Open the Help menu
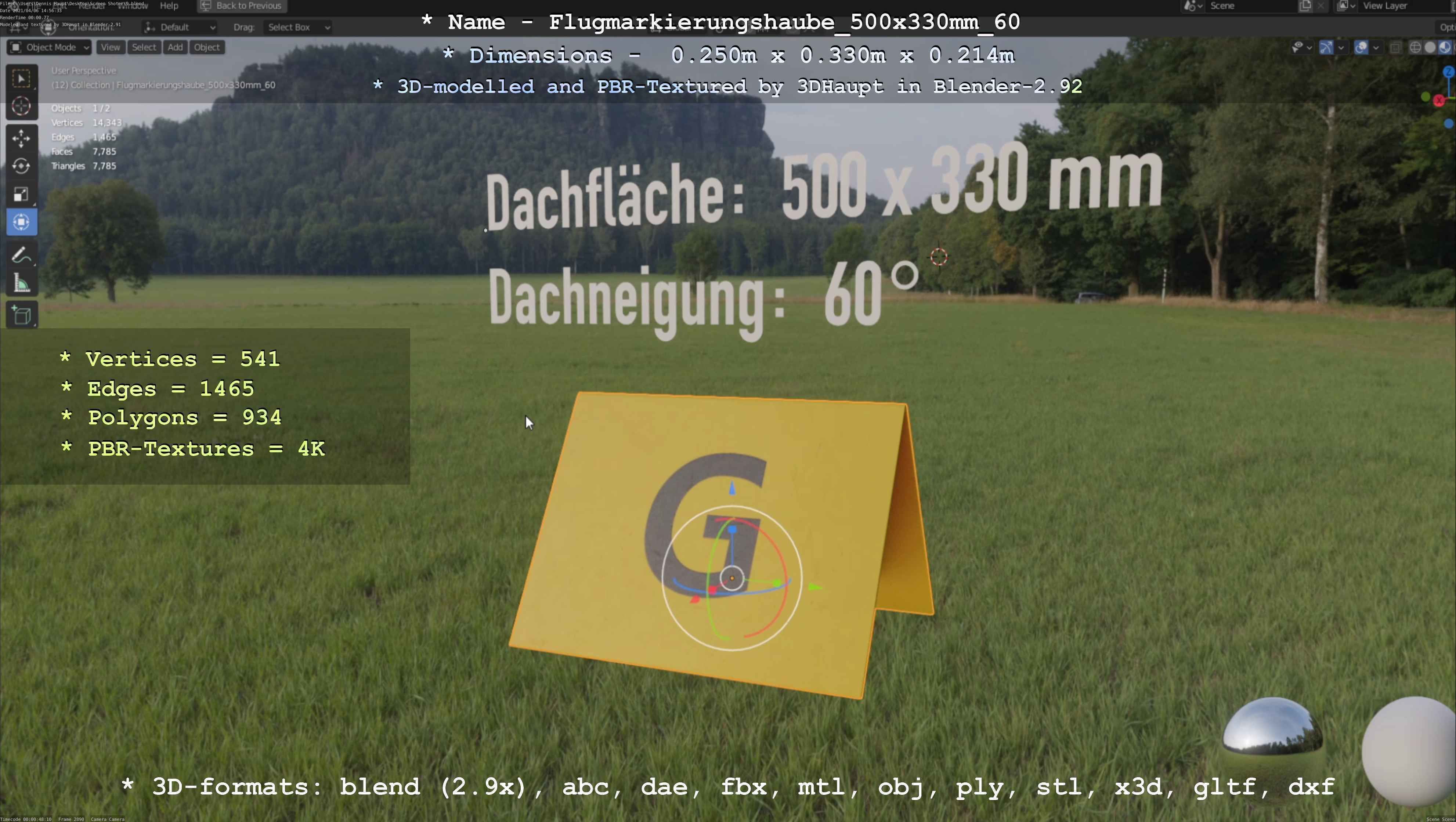1456x822 pixels. 169,6
